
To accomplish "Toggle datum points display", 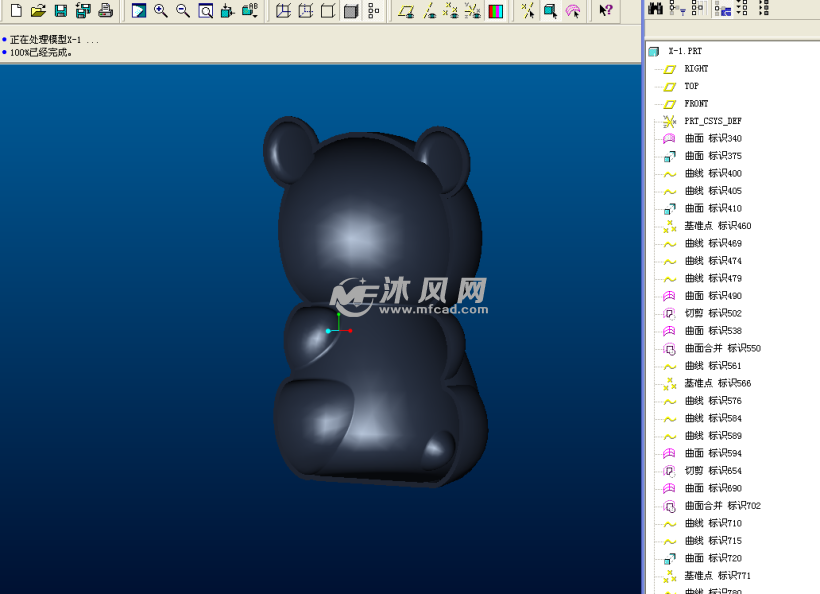I will [451, 10].
